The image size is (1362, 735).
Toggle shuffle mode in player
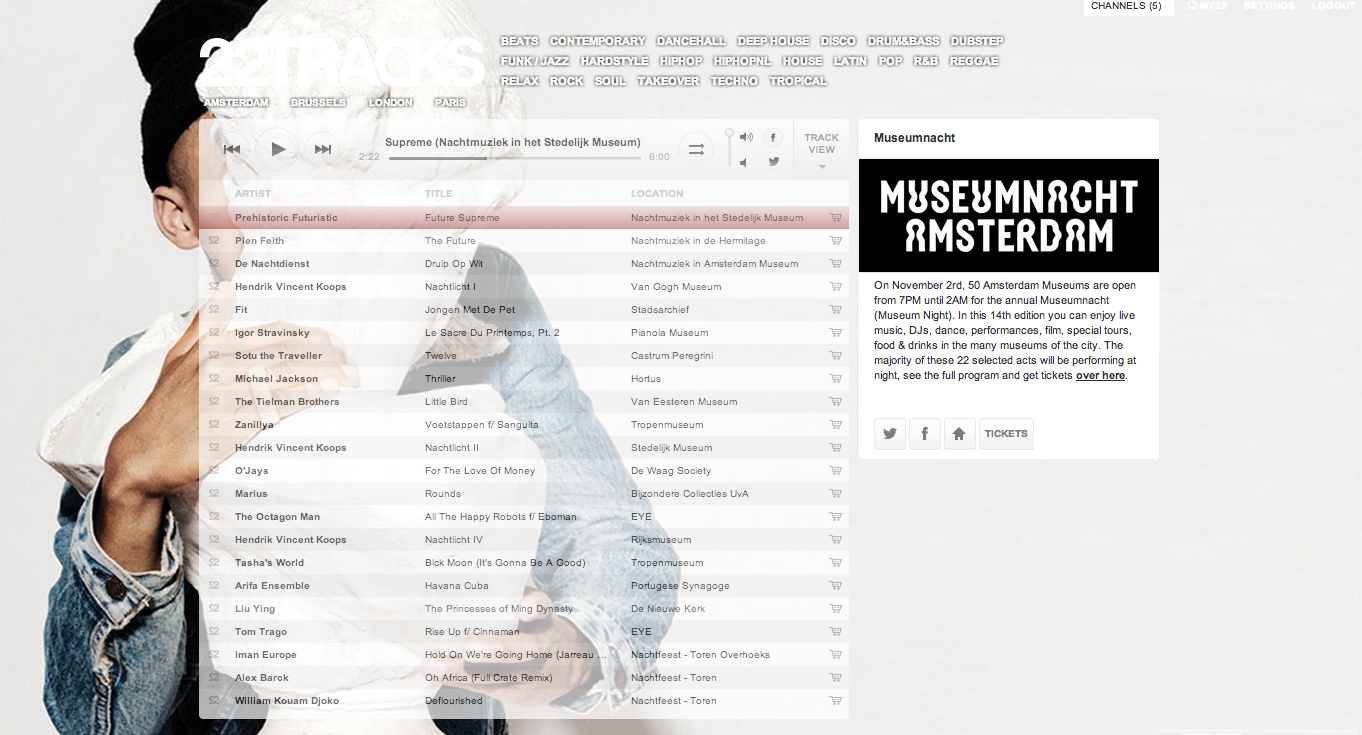click(x=696, y=149)
